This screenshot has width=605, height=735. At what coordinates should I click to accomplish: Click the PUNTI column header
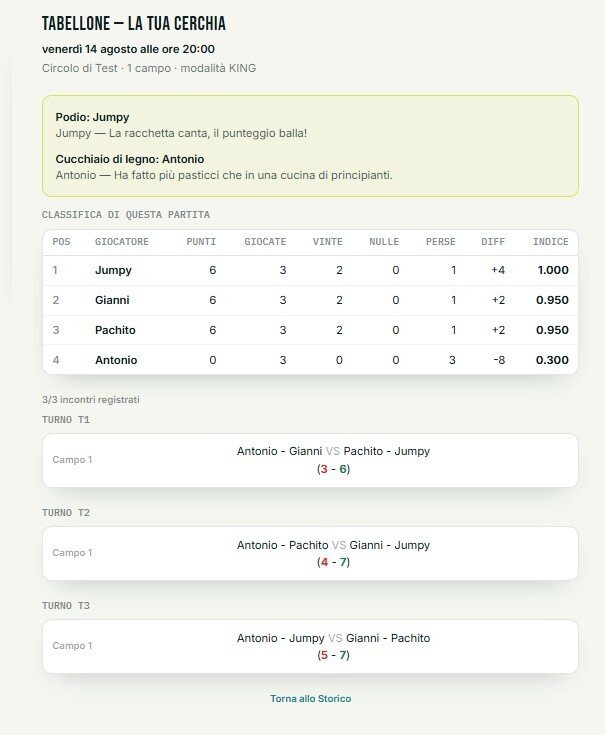tap(201, 242)
